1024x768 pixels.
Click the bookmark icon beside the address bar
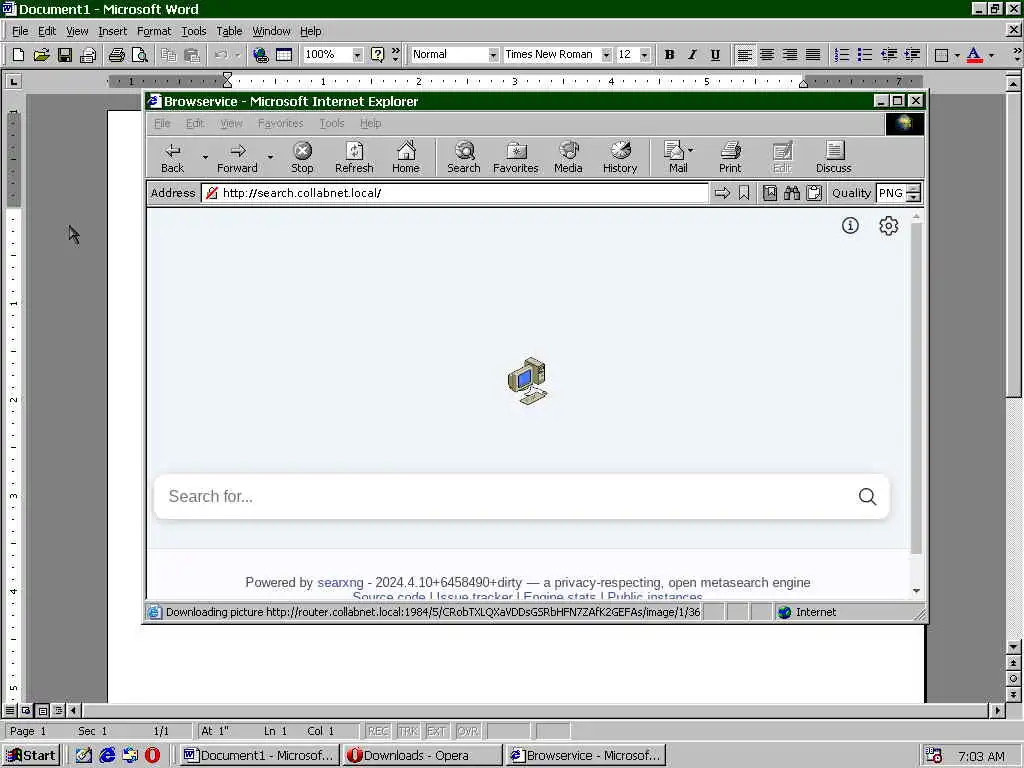[x=744, y=193]
